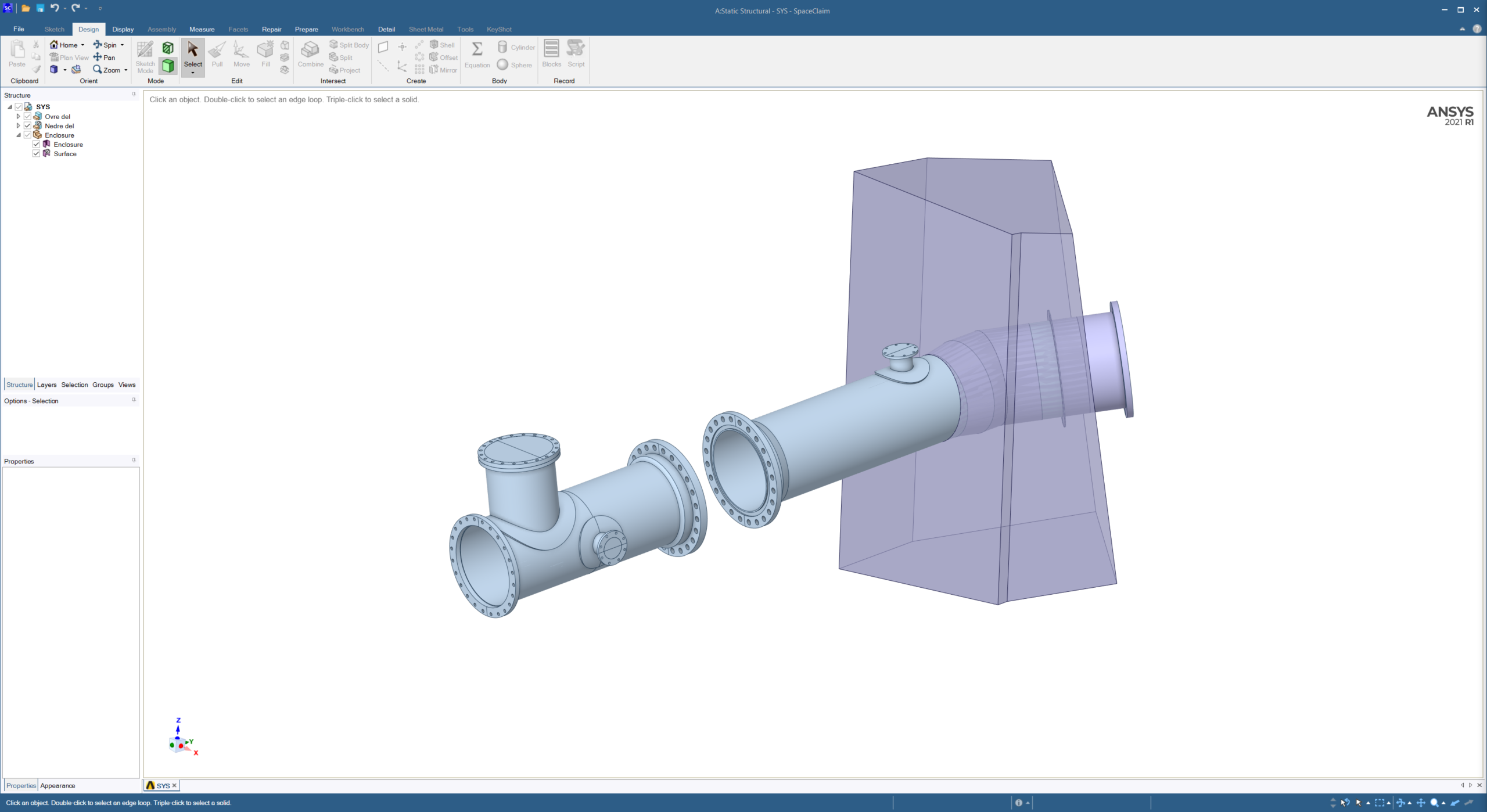Switch to the Layers panel tab
The height and width of the screenshot is (812, 1487).
(x=46, y=385)
